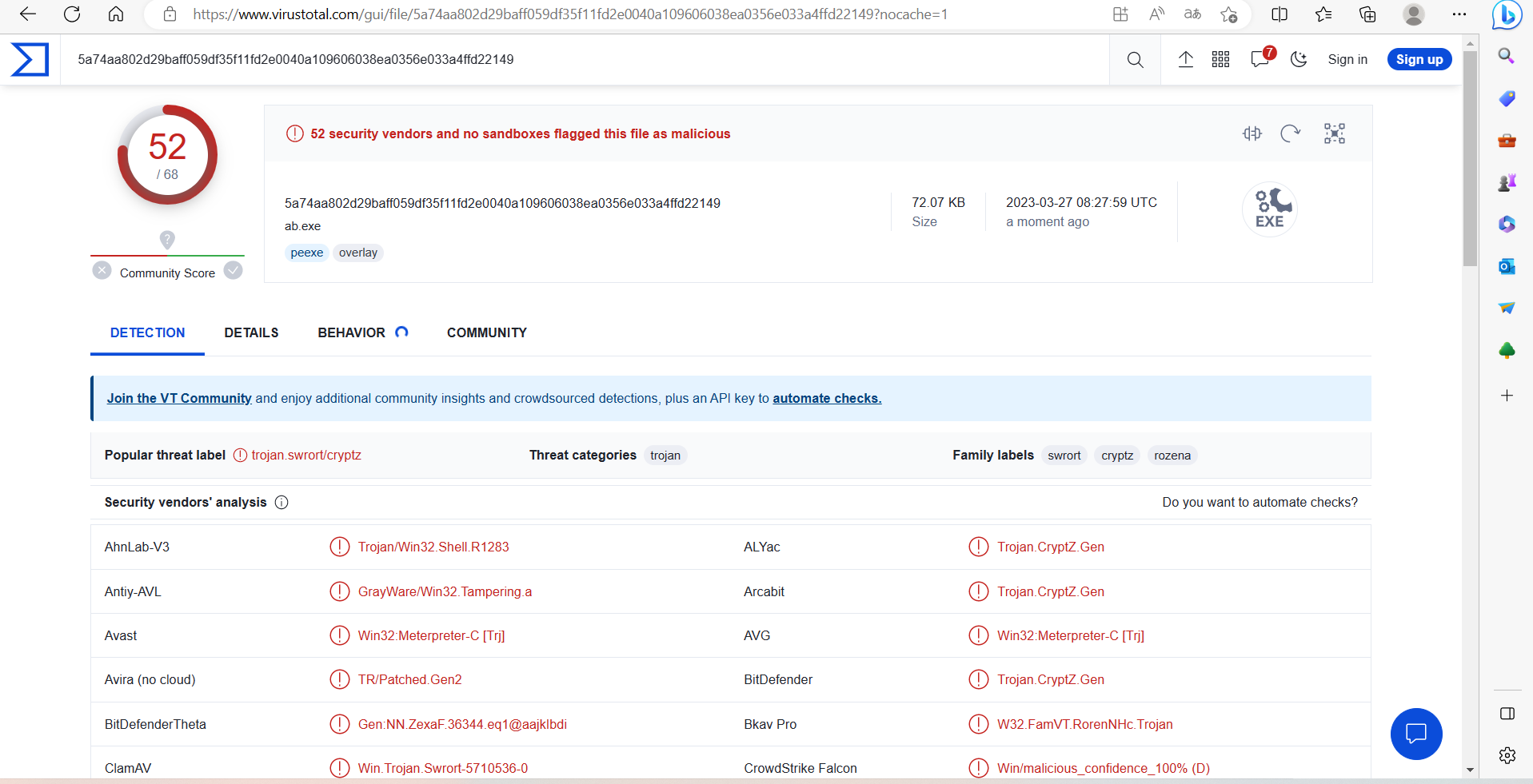The width and height of the screenshot is (1533, 784).
Task: View site information lock icon
Action: tap(170, 14)
